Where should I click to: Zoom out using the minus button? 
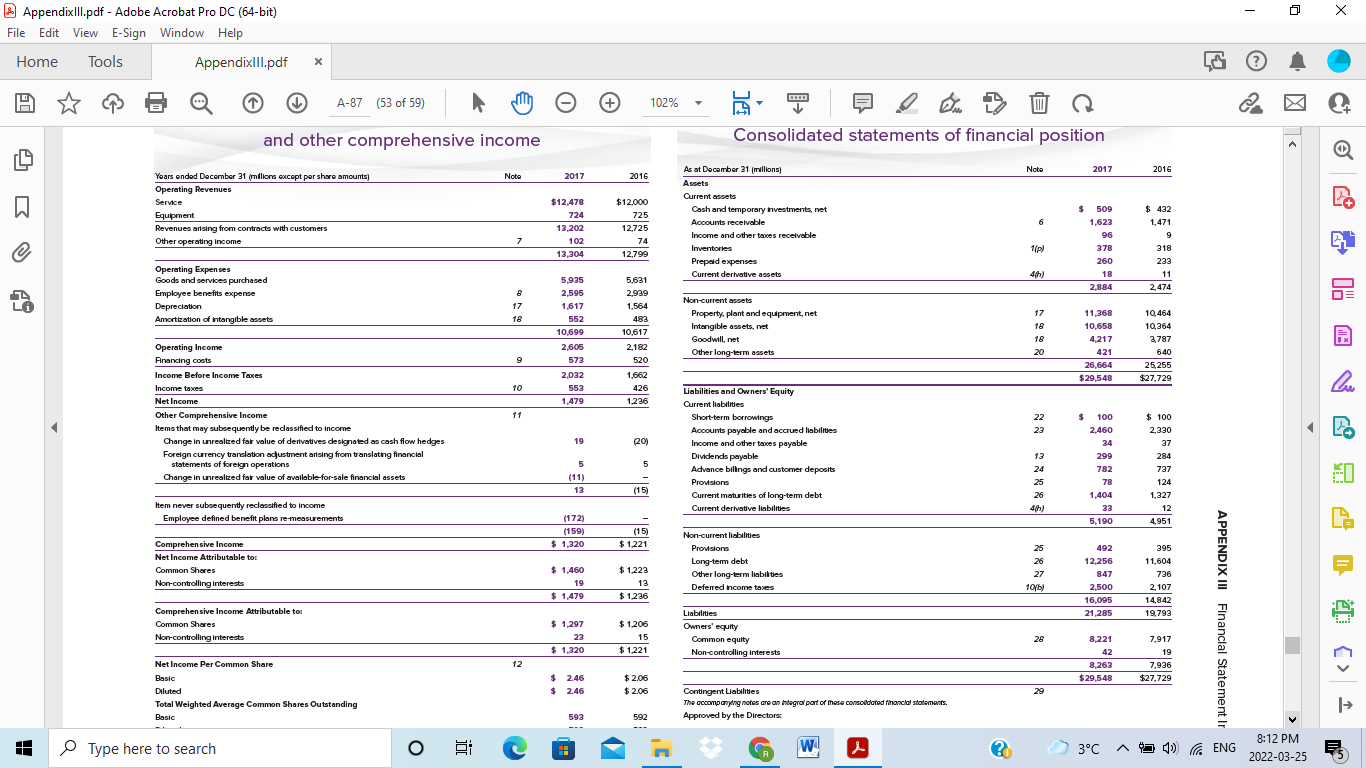click(566, 102)
